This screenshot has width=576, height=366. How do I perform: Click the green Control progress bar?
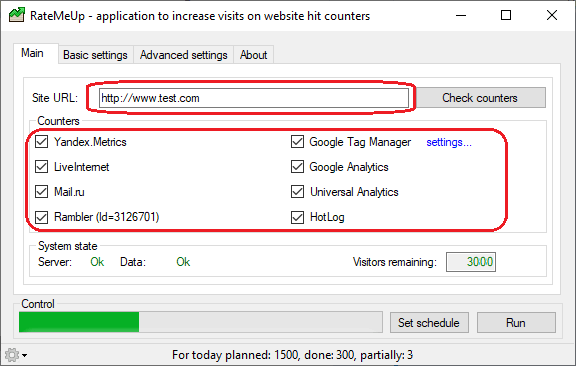(201, 322)
